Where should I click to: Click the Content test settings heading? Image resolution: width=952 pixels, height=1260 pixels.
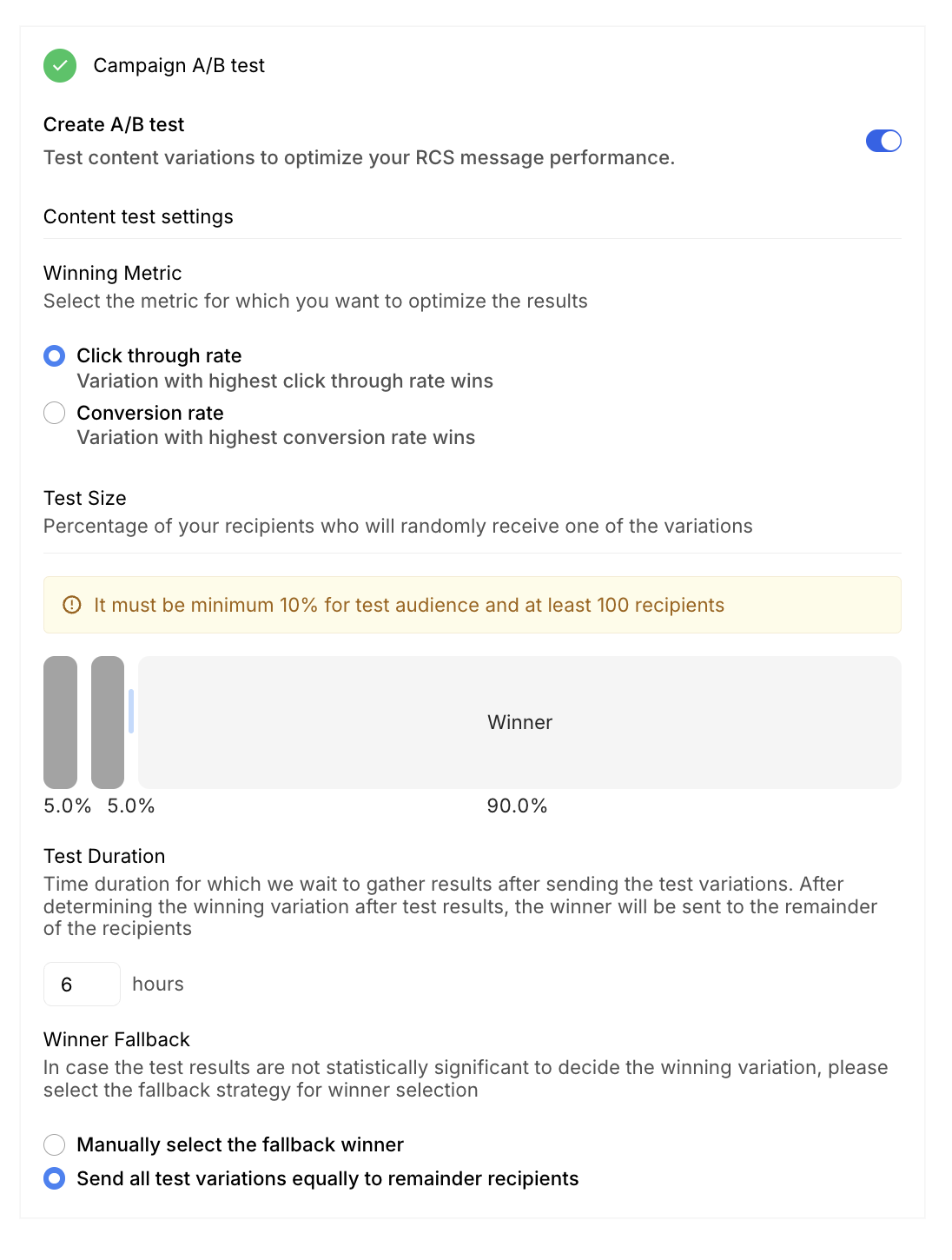(x=138, y=216)
